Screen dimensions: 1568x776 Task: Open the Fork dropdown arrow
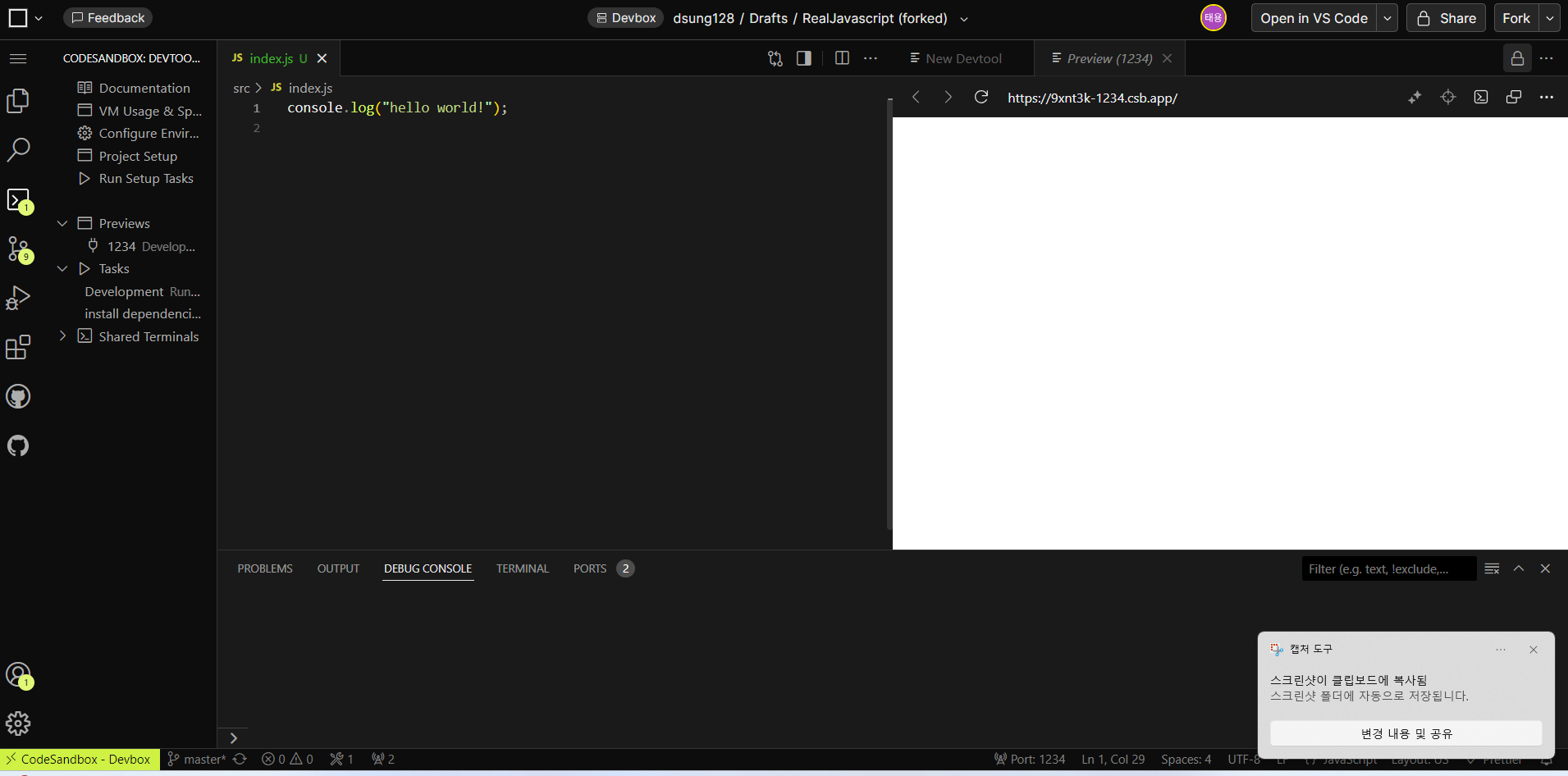(1550, 18)
